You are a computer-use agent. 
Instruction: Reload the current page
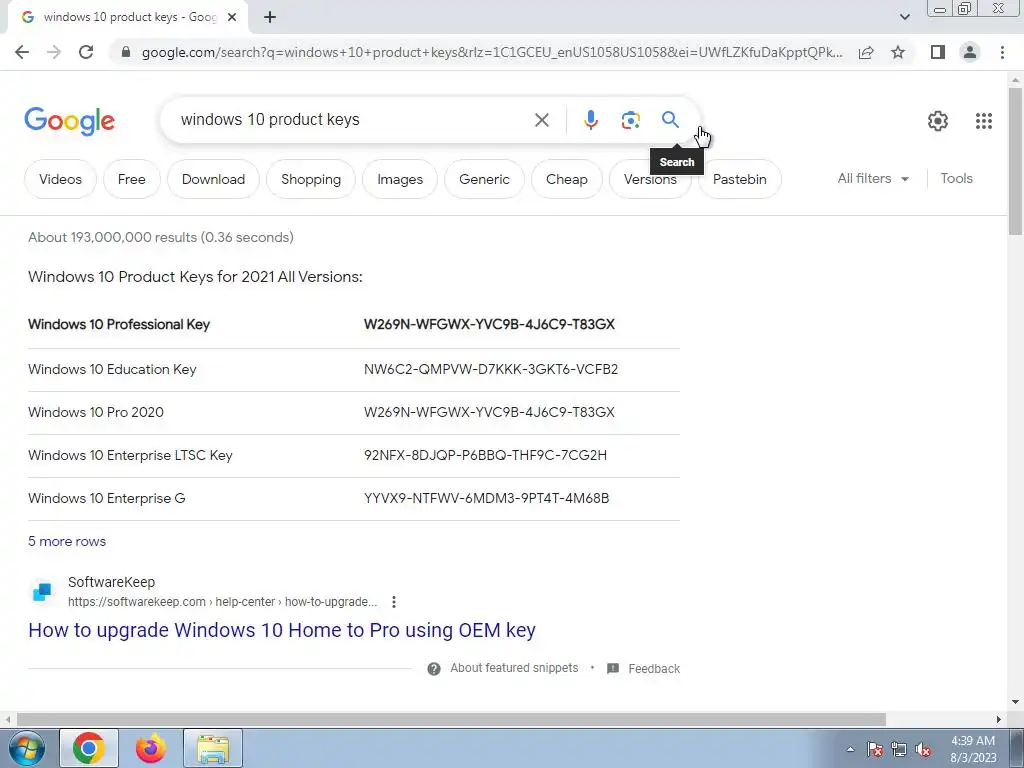pyautogui.click(x=86, y=52)
